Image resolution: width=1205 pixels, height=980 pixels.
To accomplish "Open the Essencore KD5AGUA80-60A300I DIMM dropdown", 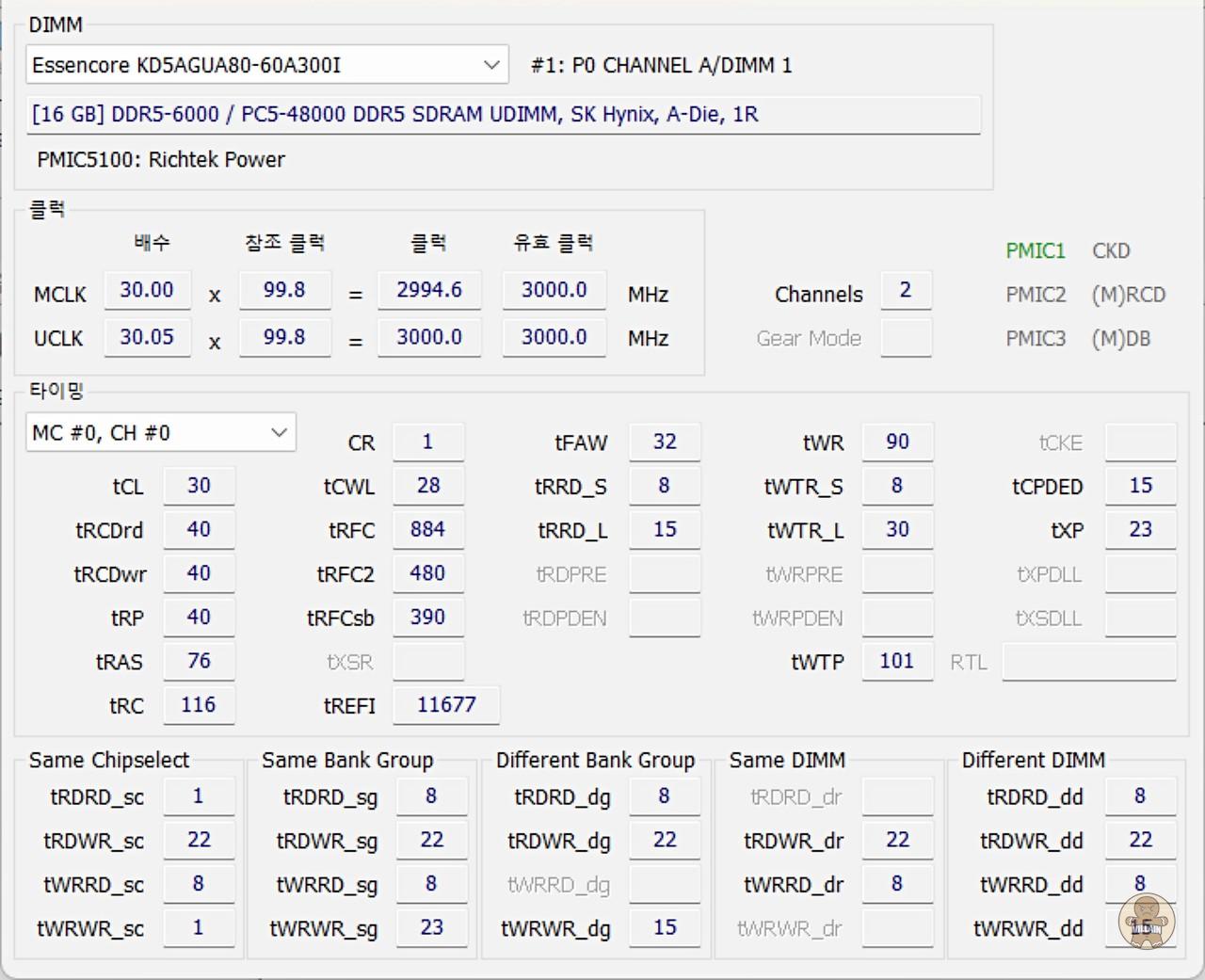I will click(x=267, y=65).
